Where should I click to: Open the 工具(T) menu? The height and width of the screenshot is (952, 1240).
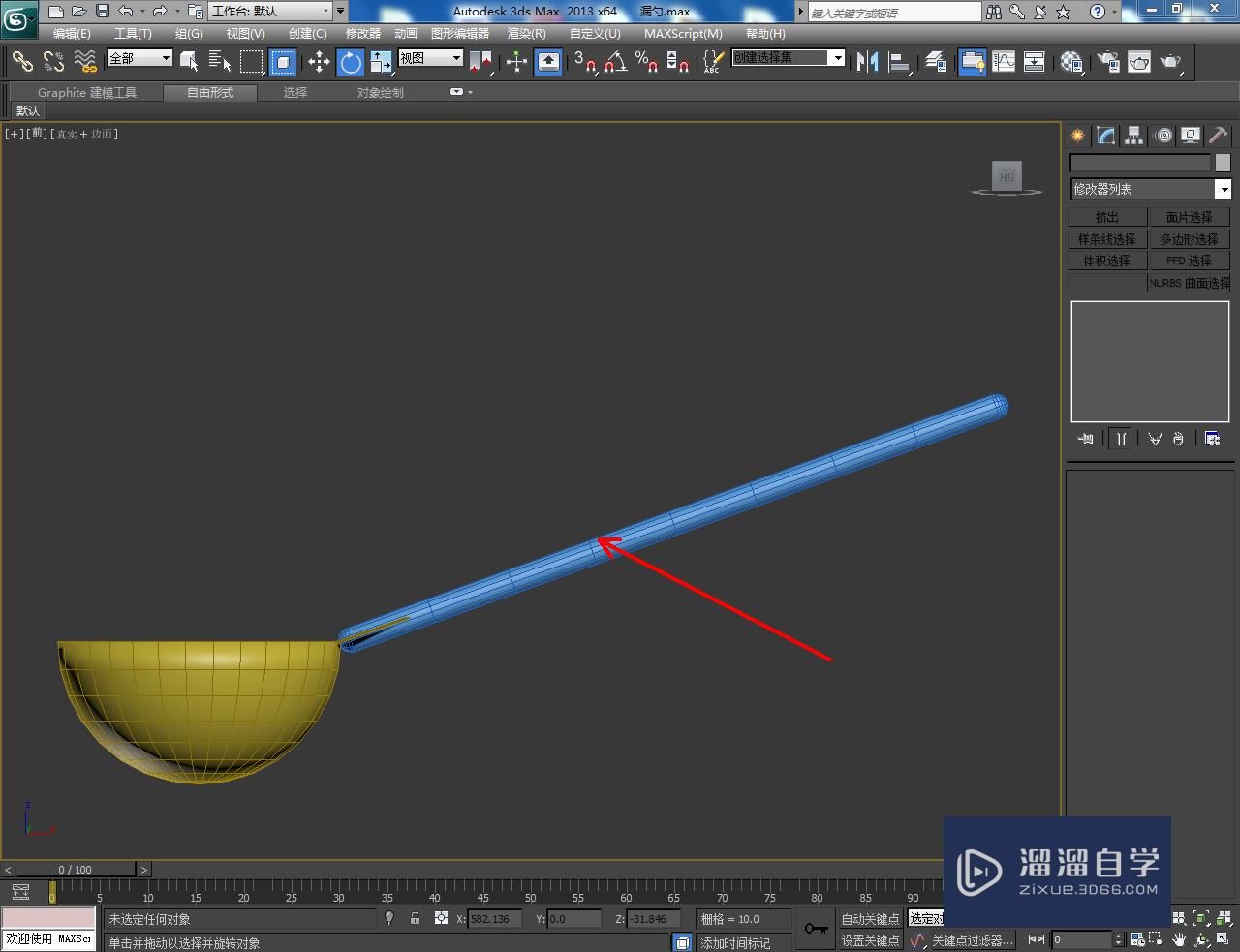[133, 34]
